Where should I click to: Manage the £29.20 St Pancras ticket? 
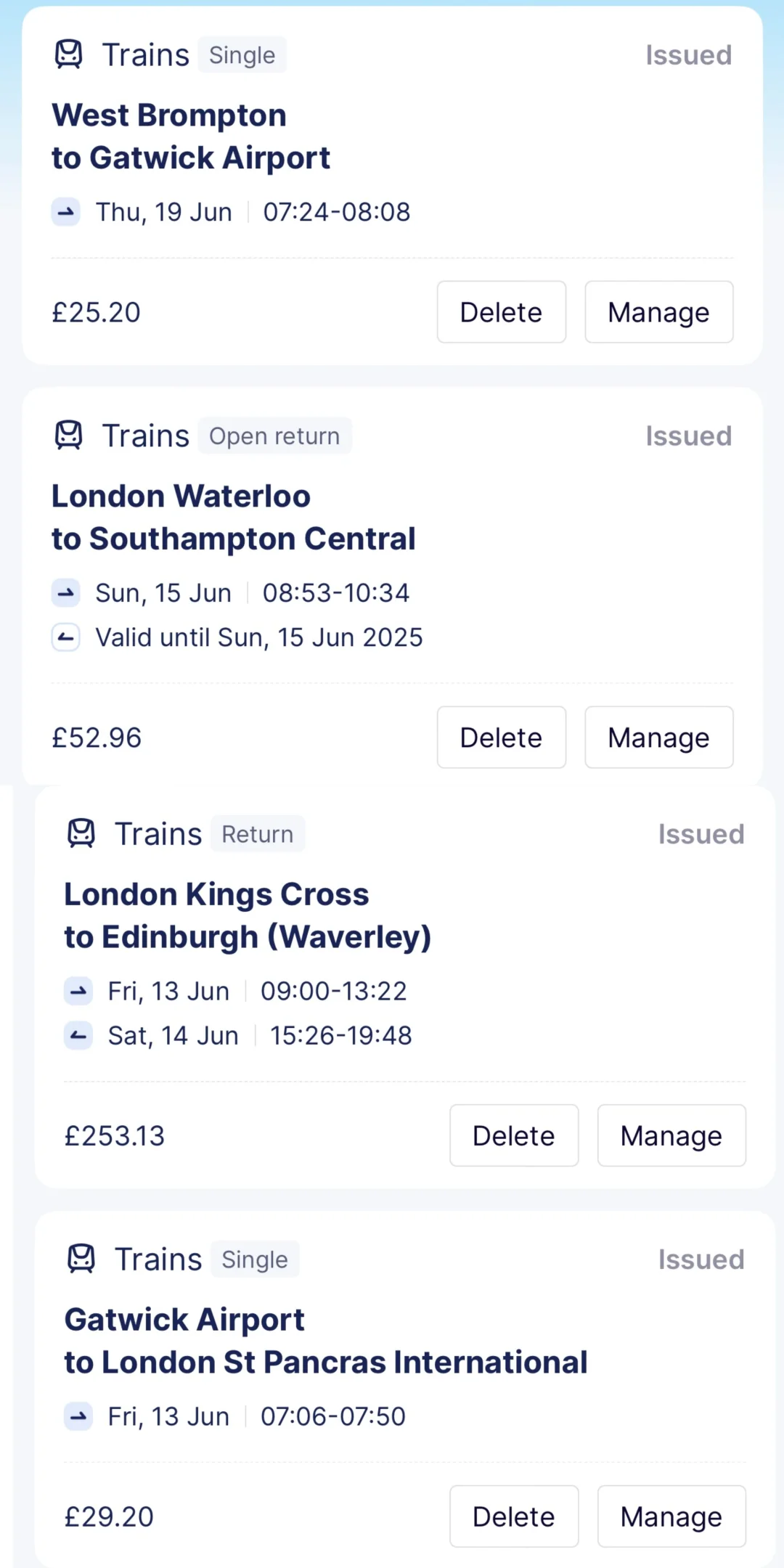coord(671,1516)
